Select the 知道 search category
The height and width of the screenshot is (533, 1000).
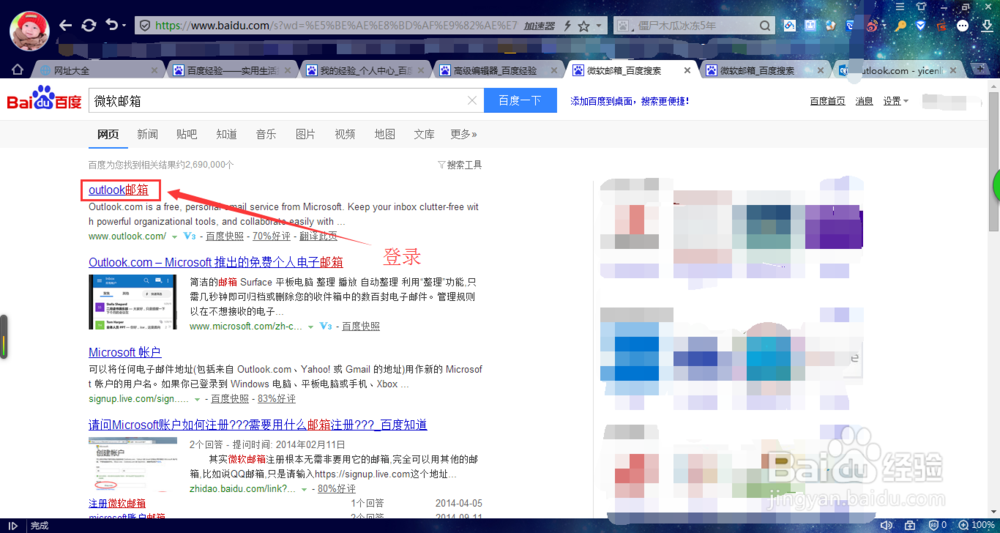click(226, 134)
